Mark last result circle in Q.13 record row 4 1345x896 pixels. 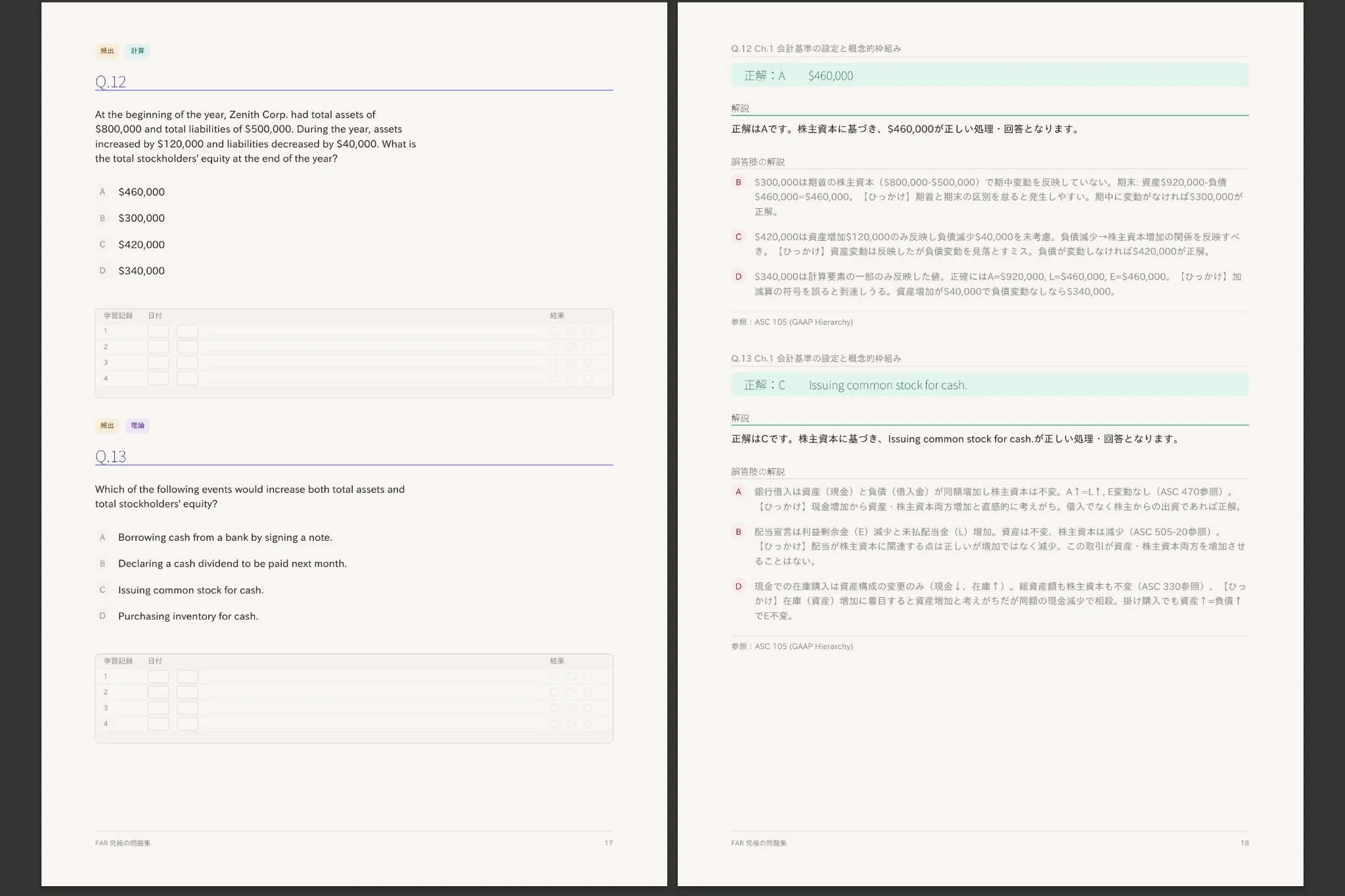point(588,723)
